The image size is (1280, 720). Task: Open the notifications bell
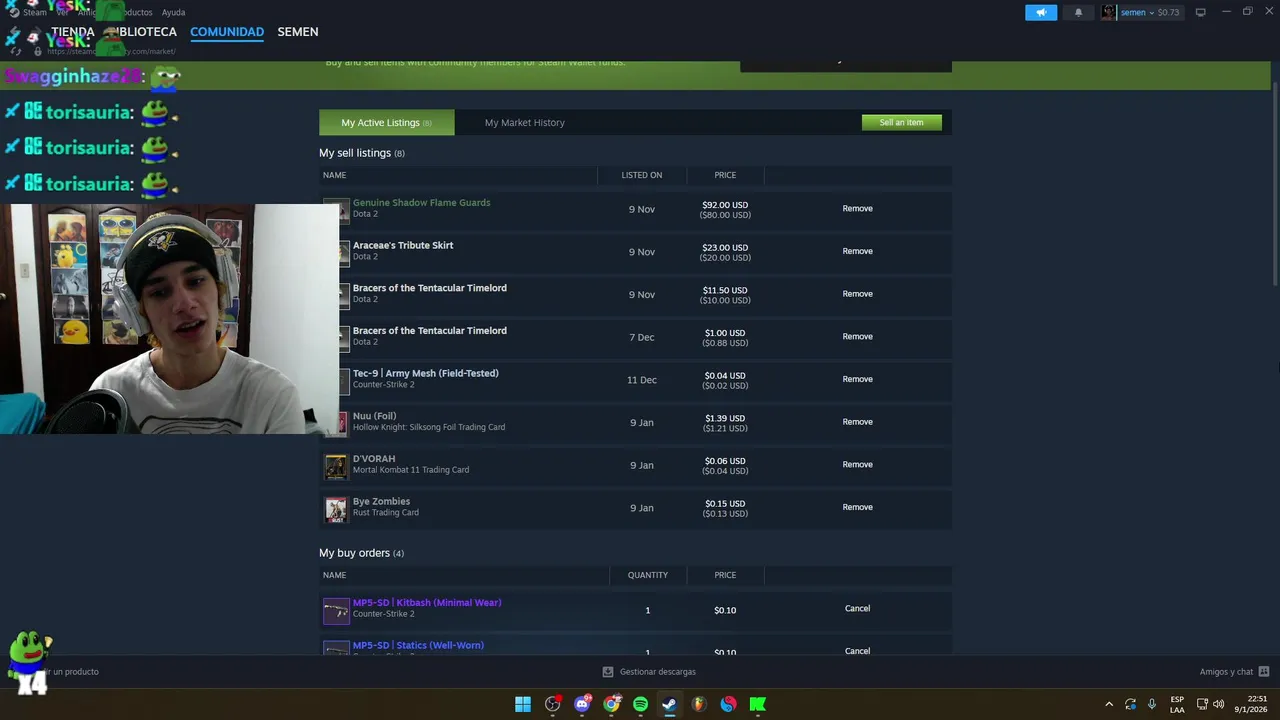1078,12
